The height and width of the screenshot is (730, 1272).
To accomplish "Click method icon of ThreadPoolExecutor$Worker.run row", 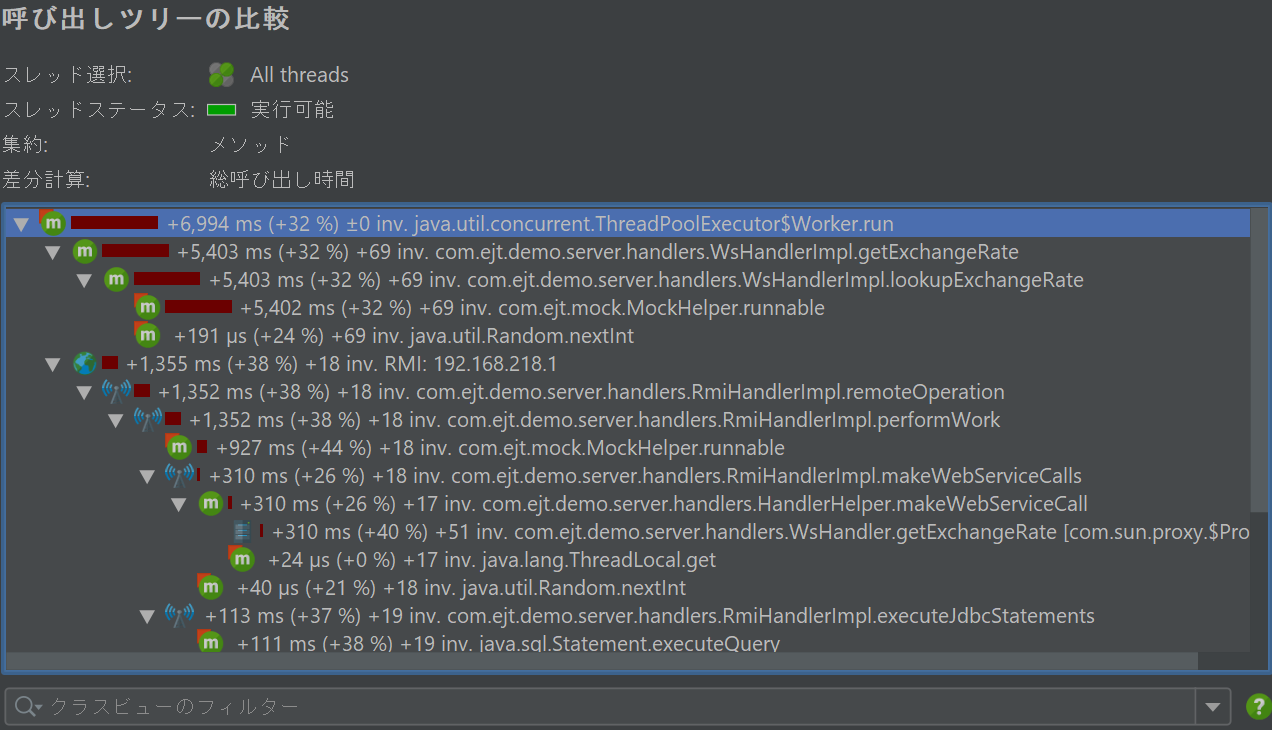I will [x=52, y=223].
